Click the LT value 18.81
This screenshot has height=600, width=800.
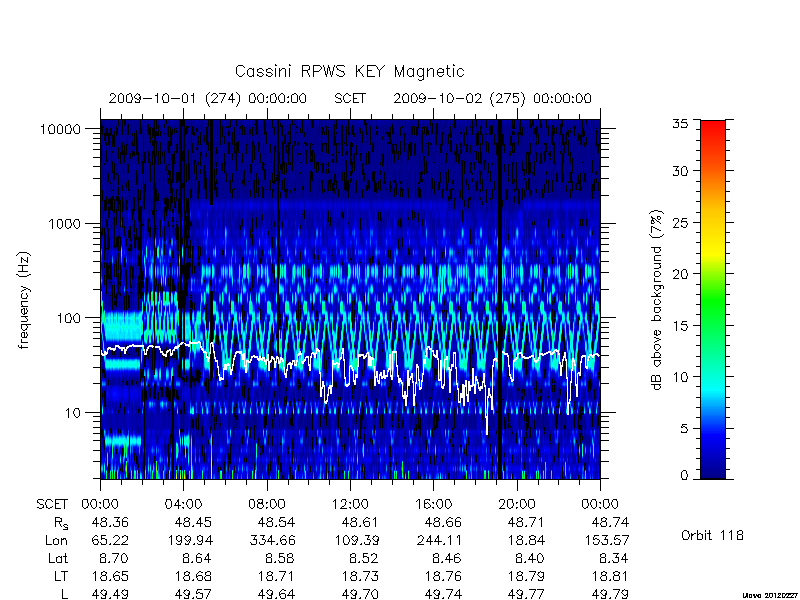pyautogui.click(x=610, y=576)
